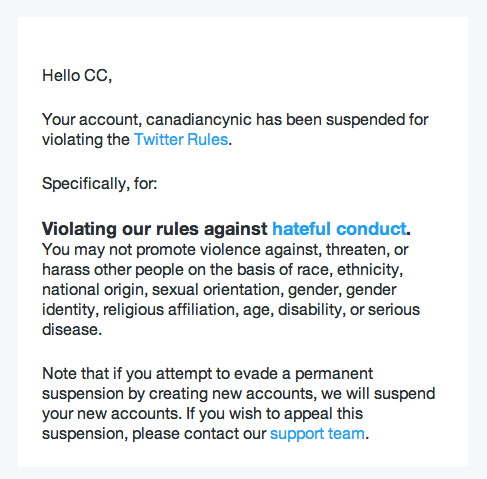The image size is (487, 479).
Task: Click the phrase "harass other people"
Action: (113, 270)
